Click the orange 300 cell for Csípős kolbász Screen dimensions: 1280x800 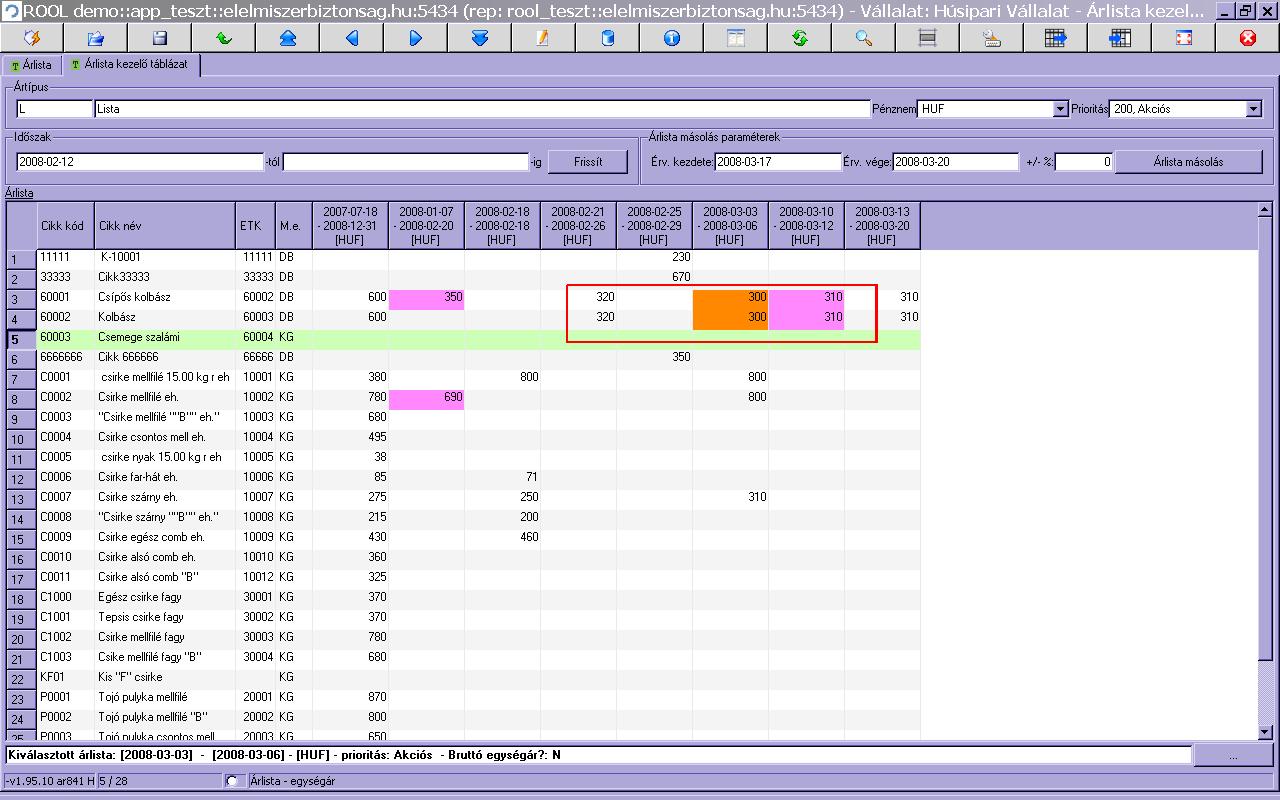730,297
